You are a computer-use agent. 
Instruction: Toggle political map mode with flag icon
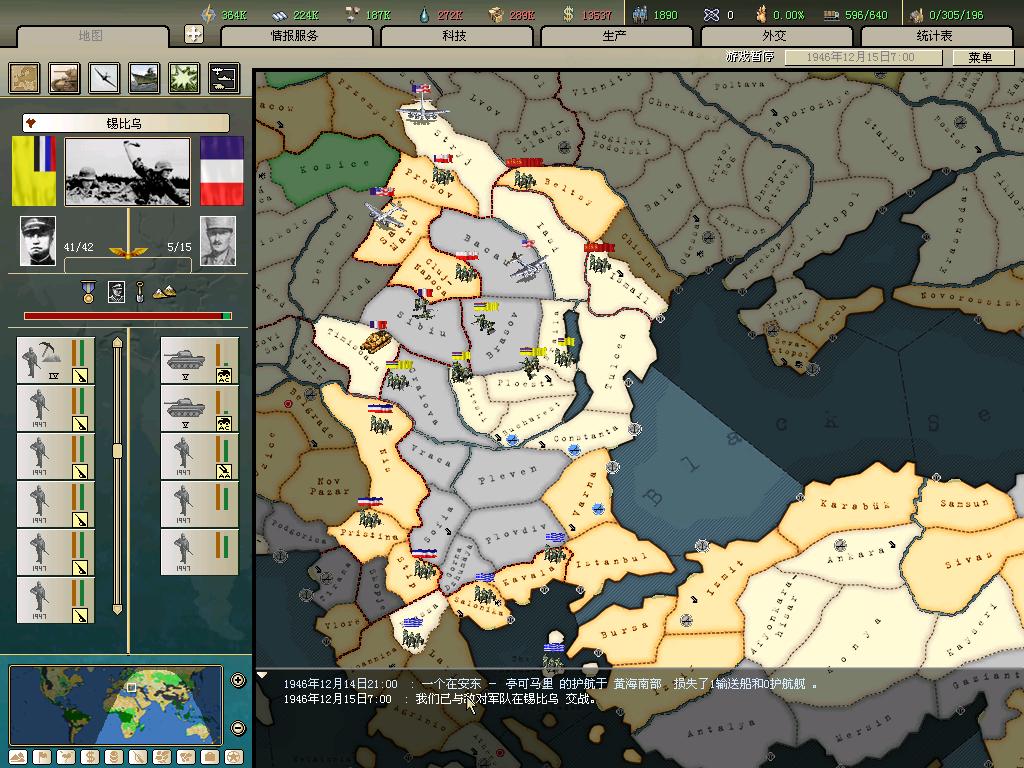(x=43, y=757)
